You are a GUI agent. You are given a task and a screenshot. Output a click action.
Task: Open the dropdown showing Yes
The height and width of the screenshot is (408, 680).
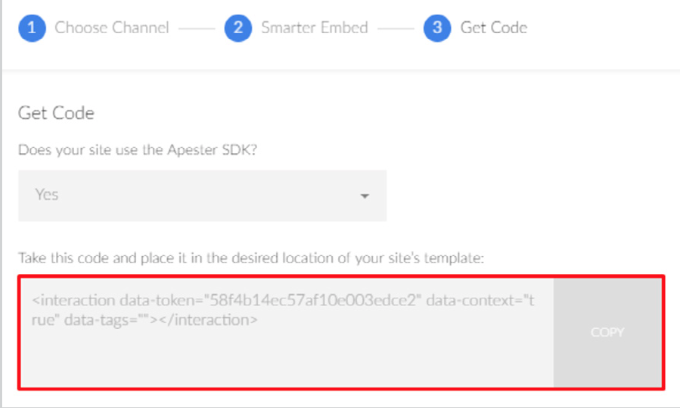(x=202, y=196)
